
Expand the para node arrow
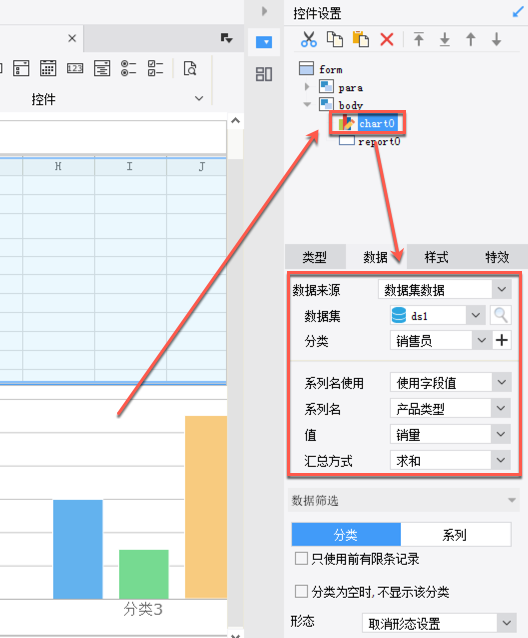[x=307, y=87]
